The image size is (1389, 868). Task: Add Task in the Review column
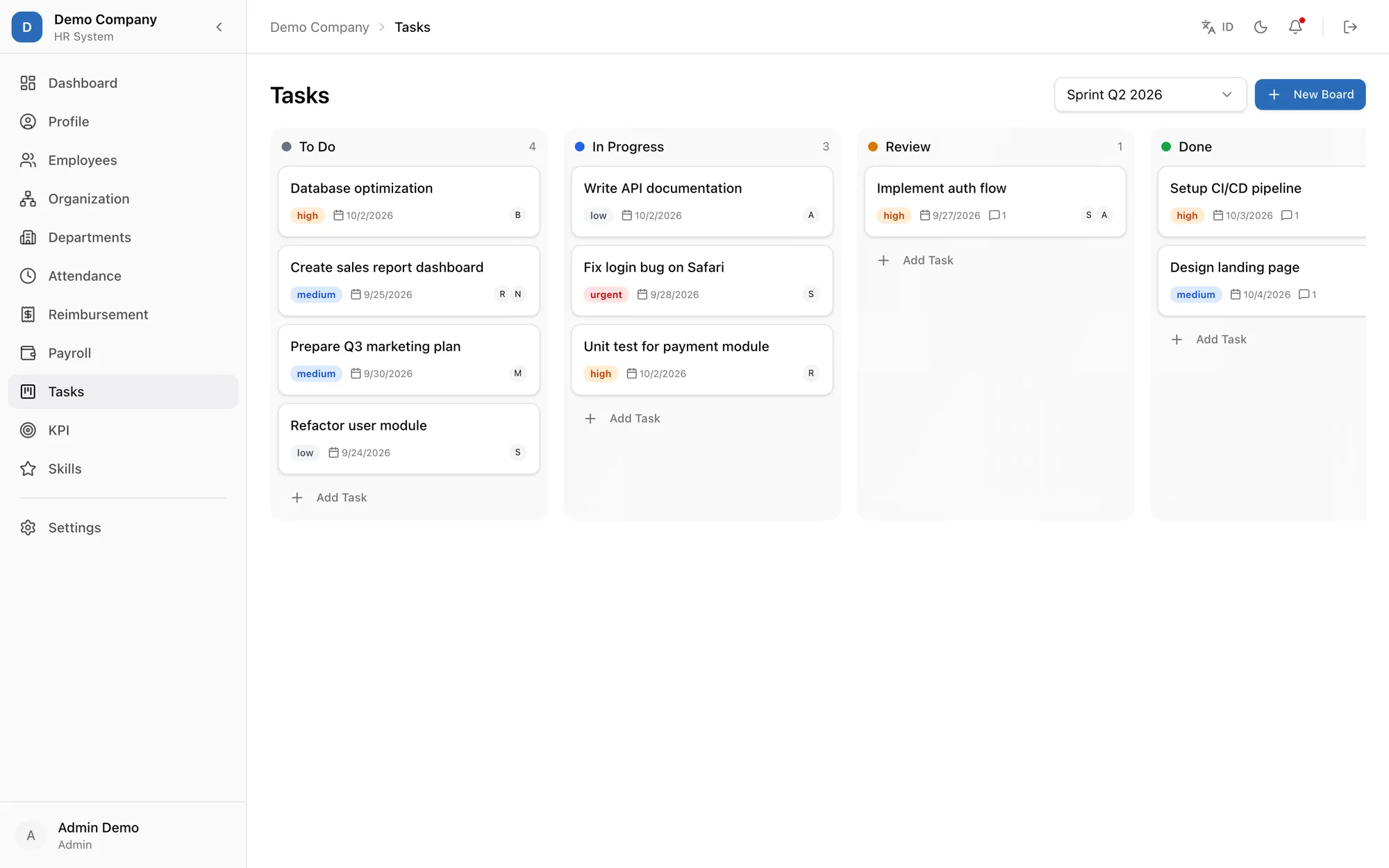pyautogui.click(x=995, y=260)
